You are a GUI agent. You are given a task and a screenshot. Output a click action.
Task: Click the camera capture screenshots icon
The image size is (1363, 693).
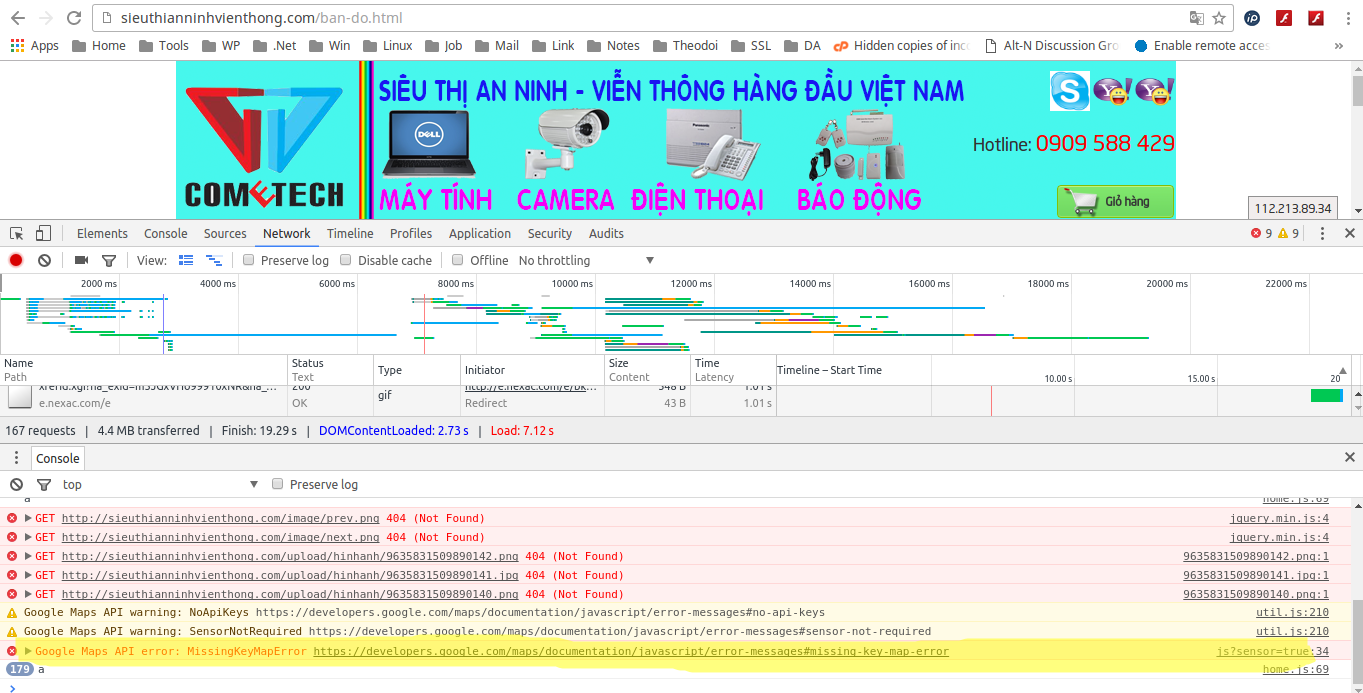point(82,260)
